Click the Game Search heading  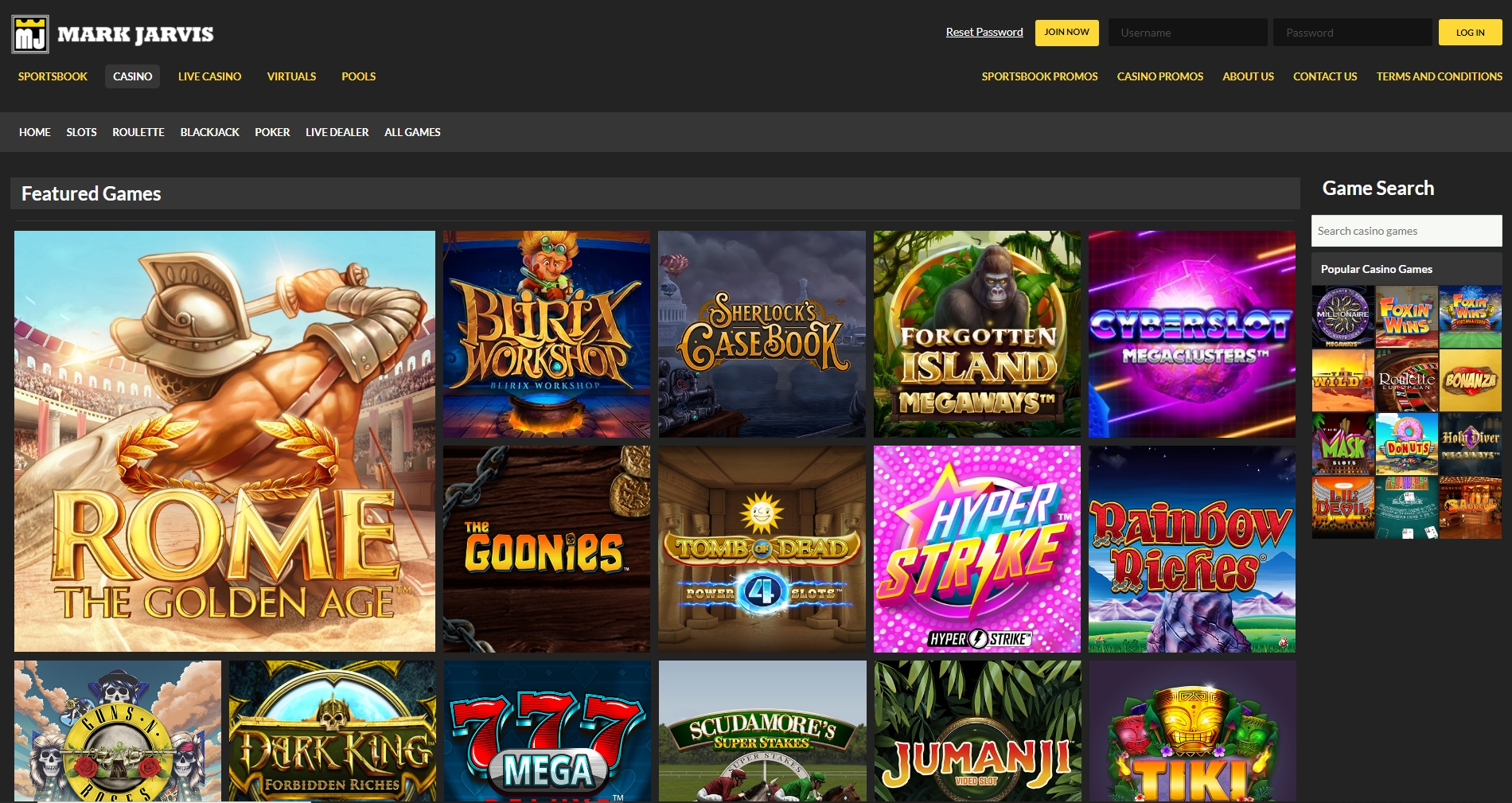pos(1378,188)
